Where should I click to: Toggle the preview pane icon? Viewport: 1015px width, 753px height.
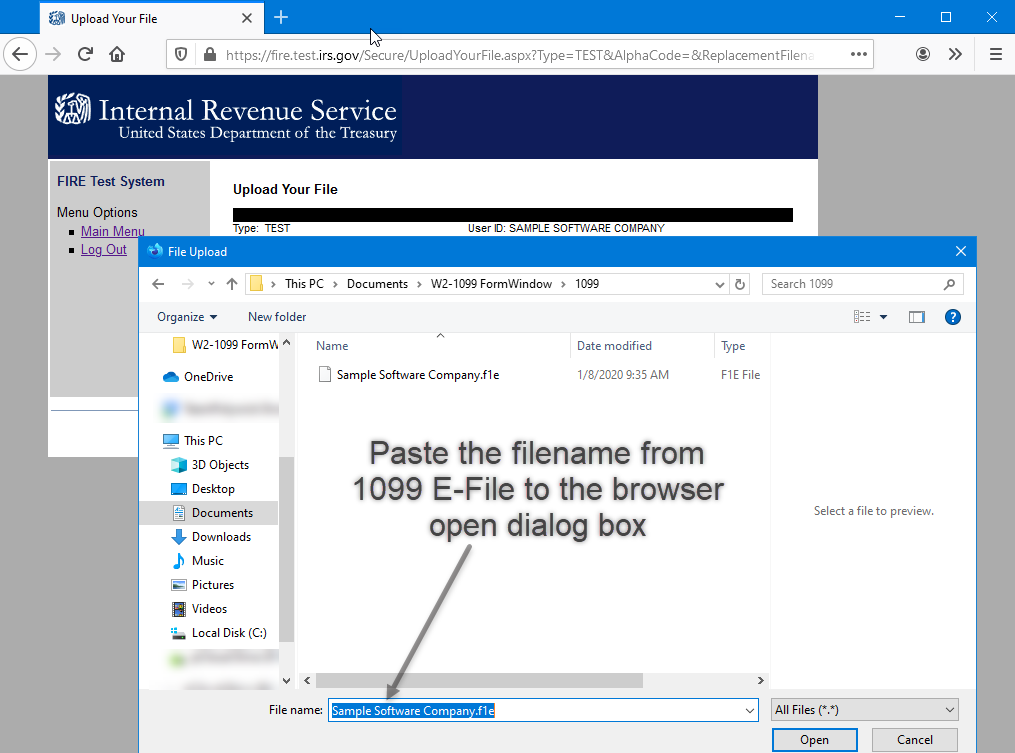tap(916, 317)
